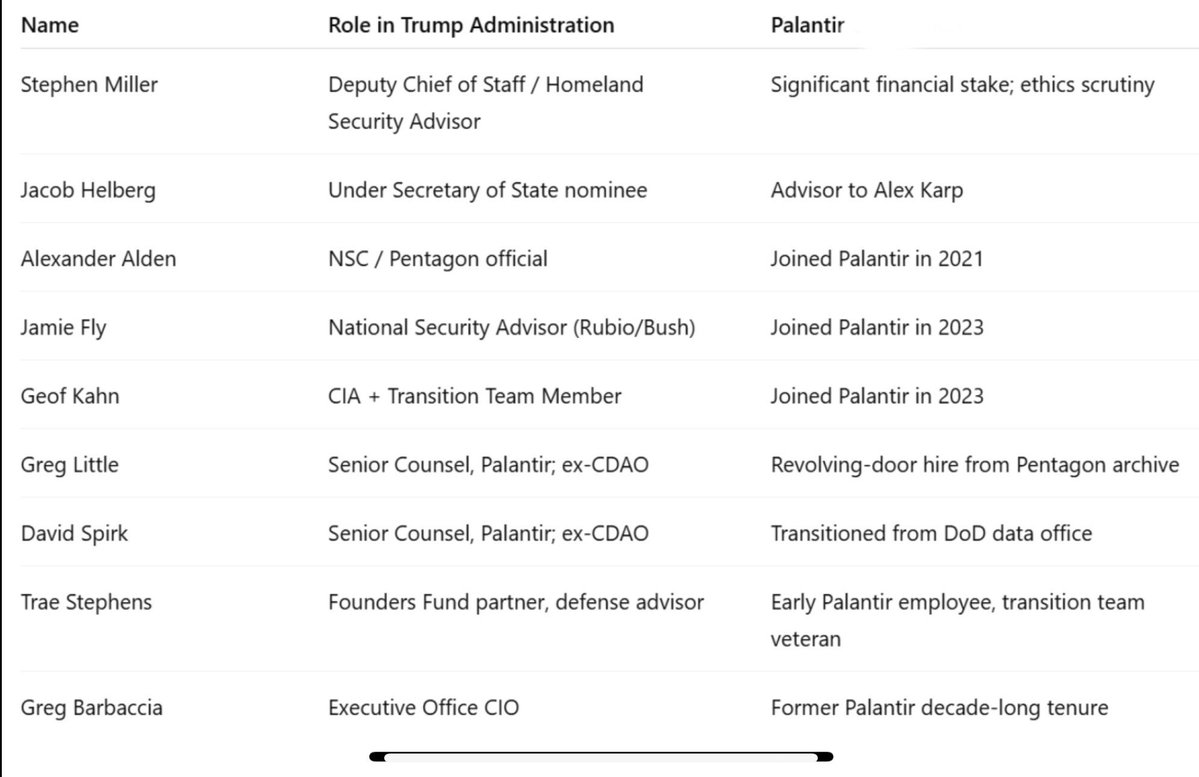This screenshot has width=1199, height=777.
Task: Select the CIA + Transition Team Member cell
Action: (474, 396)
